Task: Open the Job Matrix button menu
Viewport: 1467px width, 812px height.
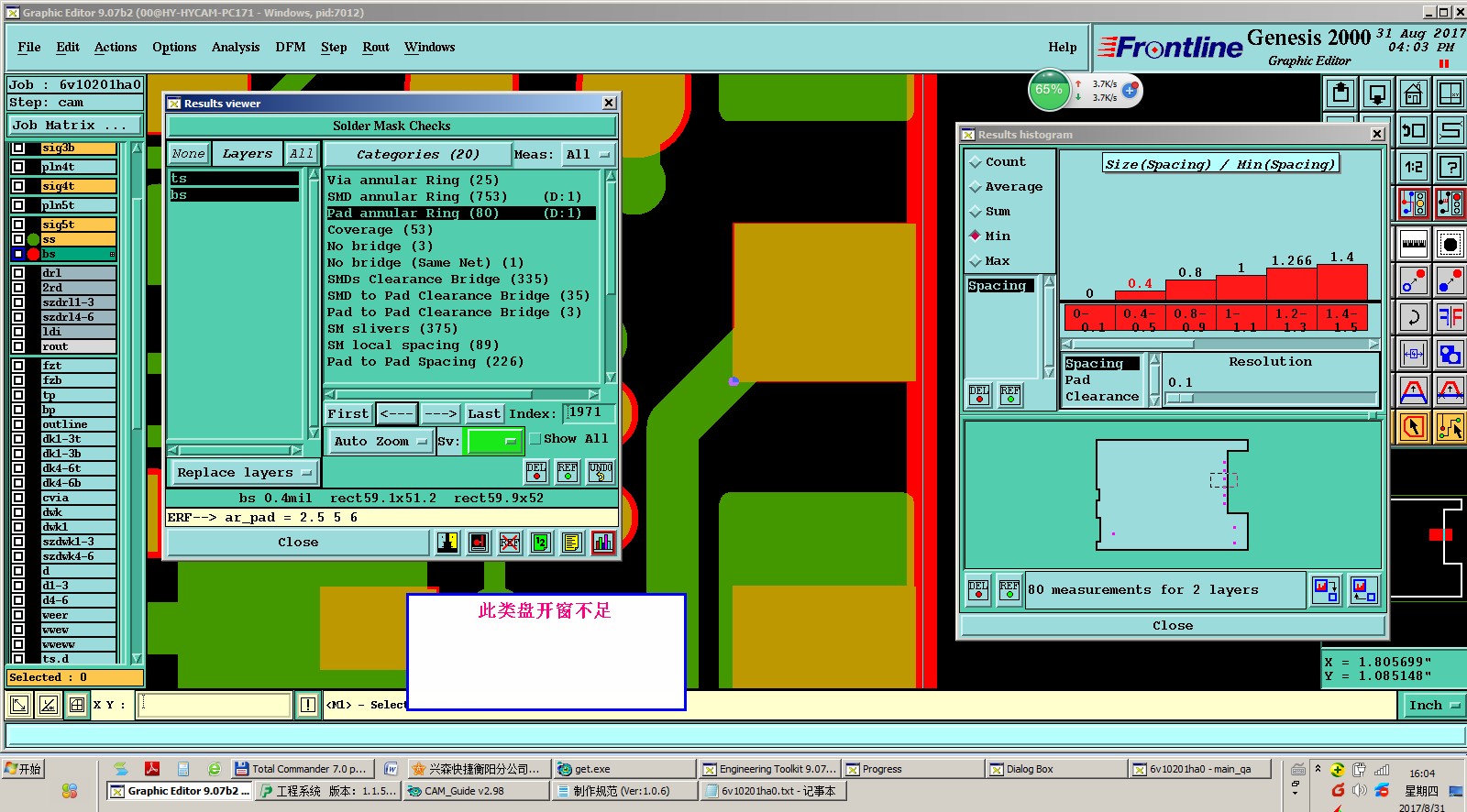Action: click(x=75, y=125)
